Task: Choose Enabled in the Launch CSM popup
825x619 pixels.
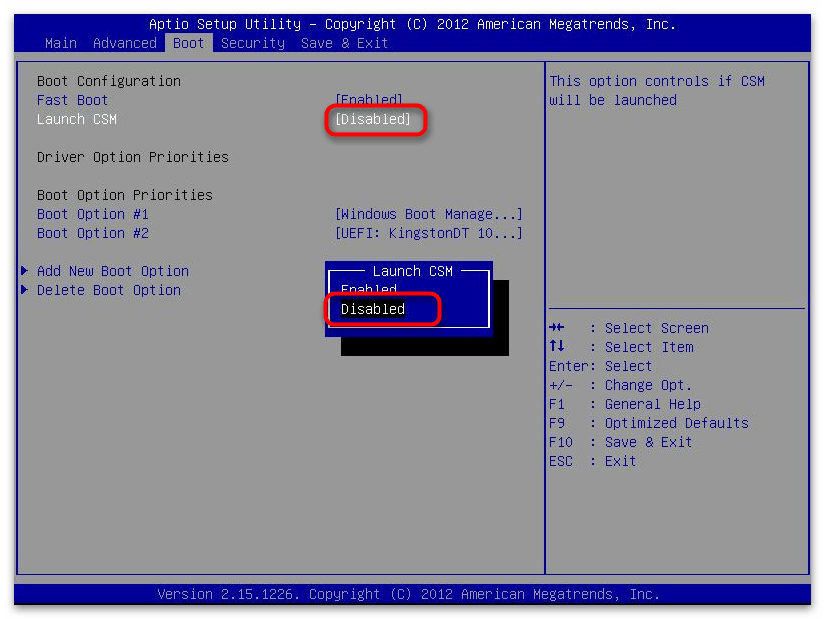Action: pos(369,290)
